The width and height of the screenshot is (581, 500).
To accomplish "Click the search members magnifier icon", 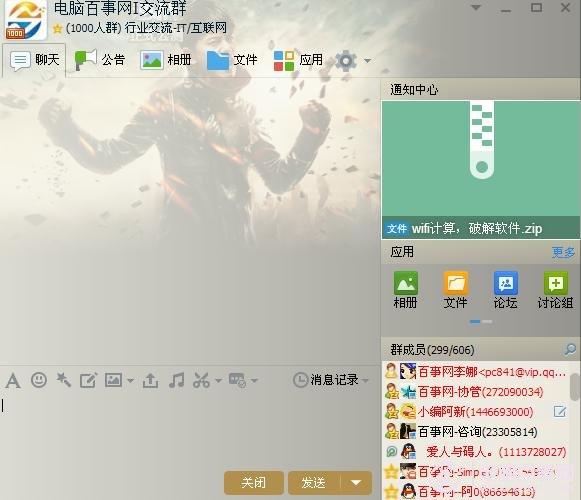I will point(570,350).
